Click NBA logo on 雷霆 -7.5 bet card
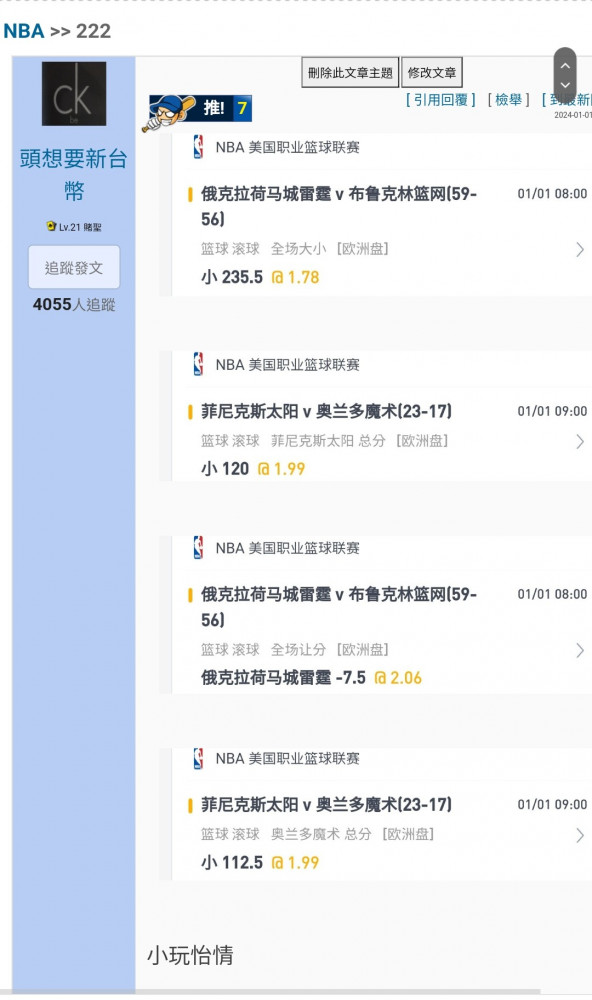The image size is (592, 1000). point(198,547)
